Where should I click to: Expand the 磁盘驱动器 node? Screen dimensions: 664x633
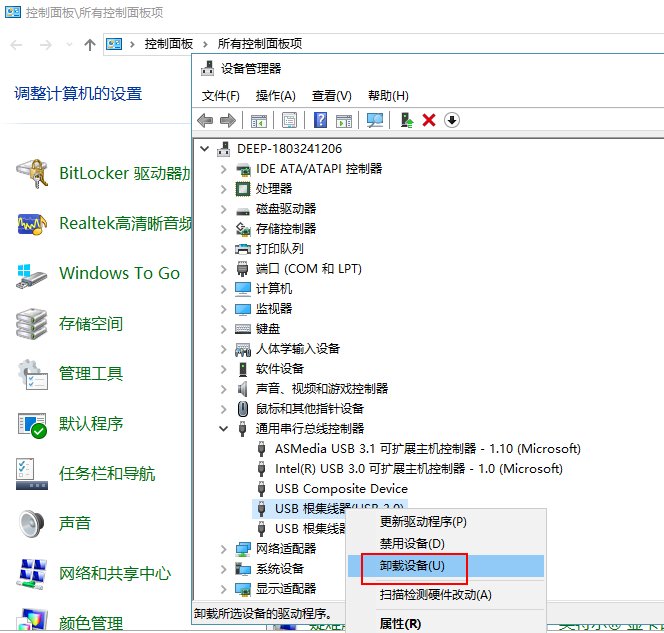223,209
